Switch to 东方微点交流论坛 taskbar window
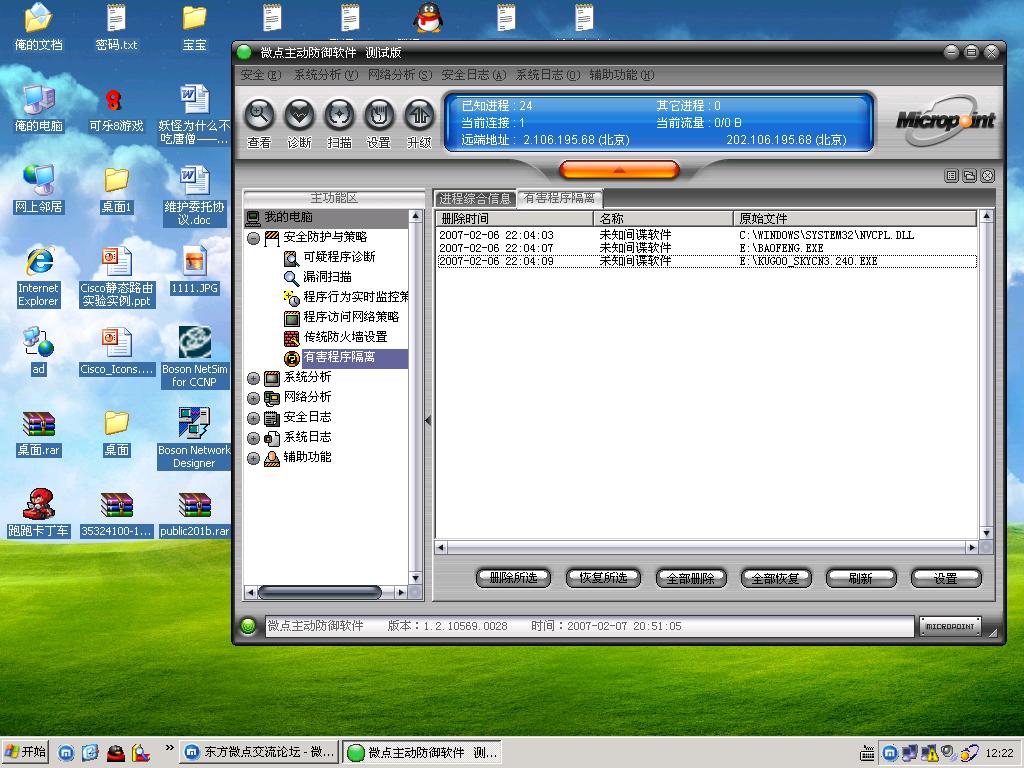Screen dimensions: 1024x768 (x=260, y=752)
